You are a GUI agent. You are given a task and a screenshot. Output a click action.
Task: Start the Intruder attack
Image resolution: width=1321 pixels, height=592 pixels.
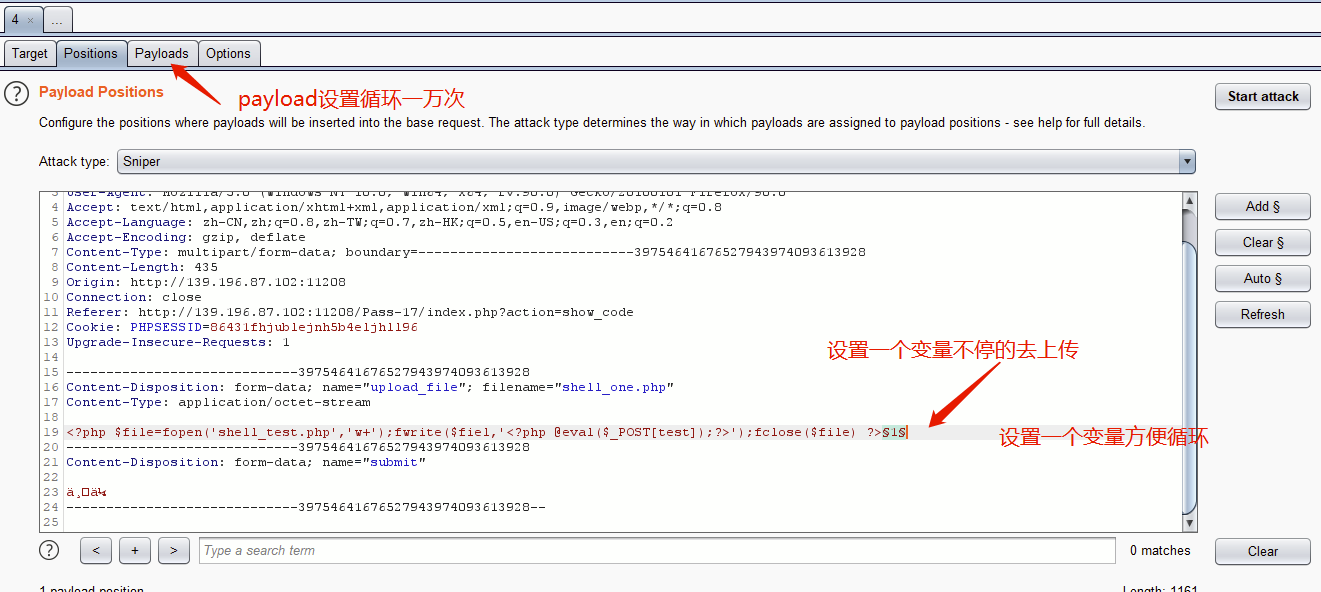[1263, 96]
